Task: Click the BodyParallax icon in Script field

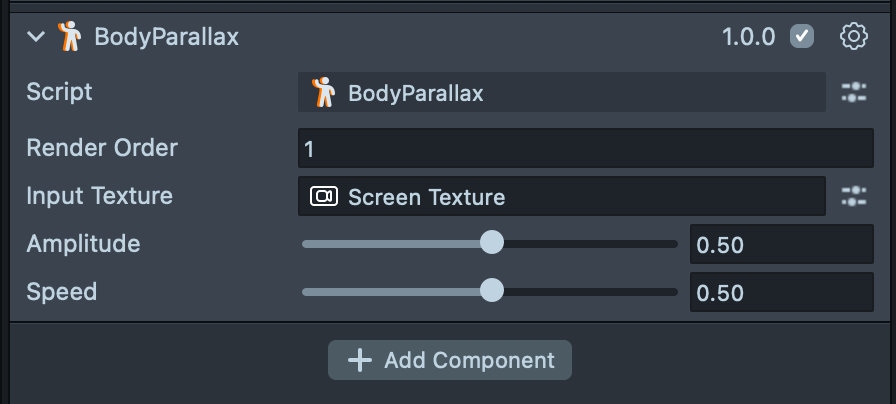Action: (x=323, y=93)
